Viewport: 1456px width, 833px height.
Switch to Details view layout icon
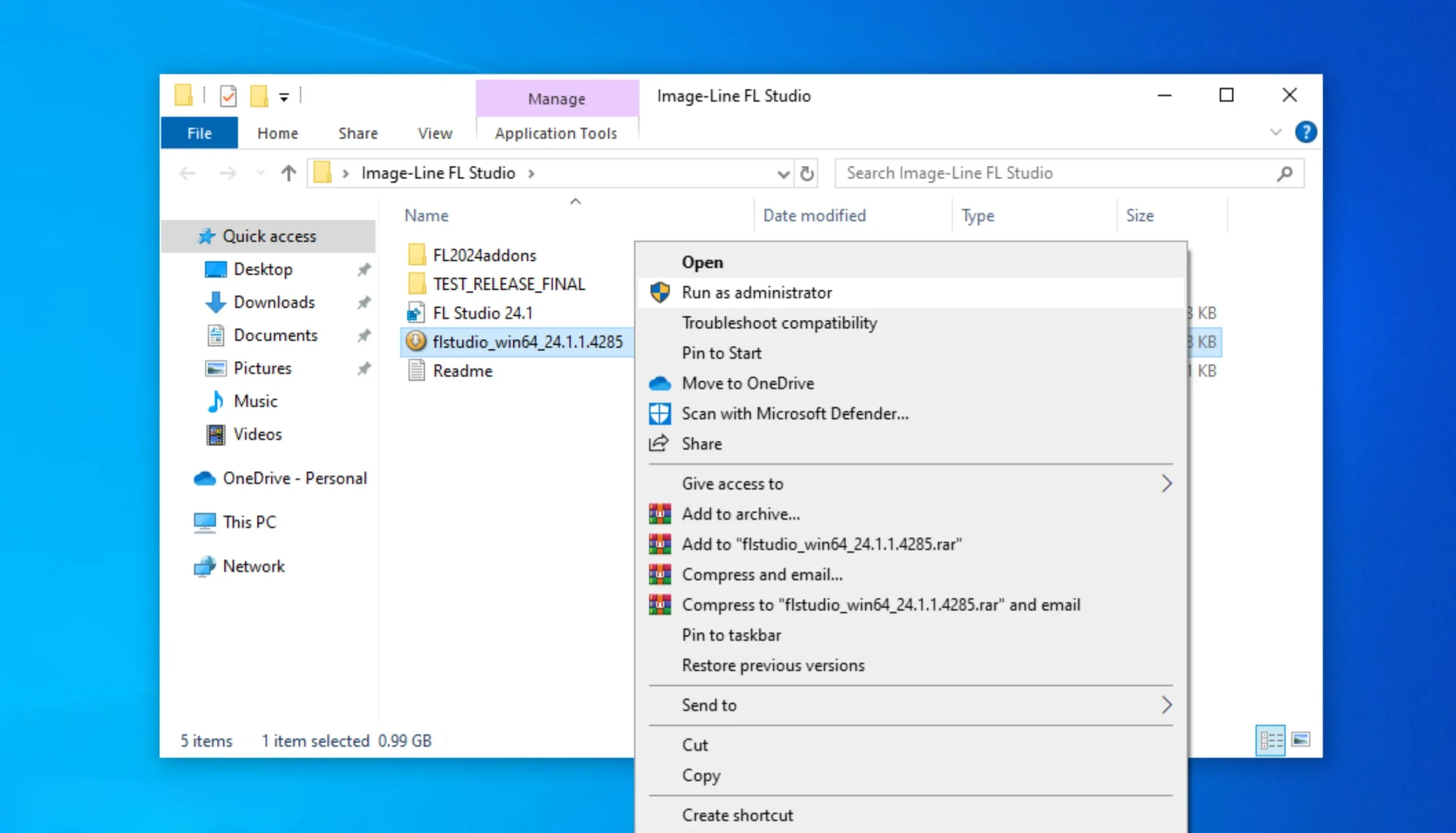tap(1271, 740)
